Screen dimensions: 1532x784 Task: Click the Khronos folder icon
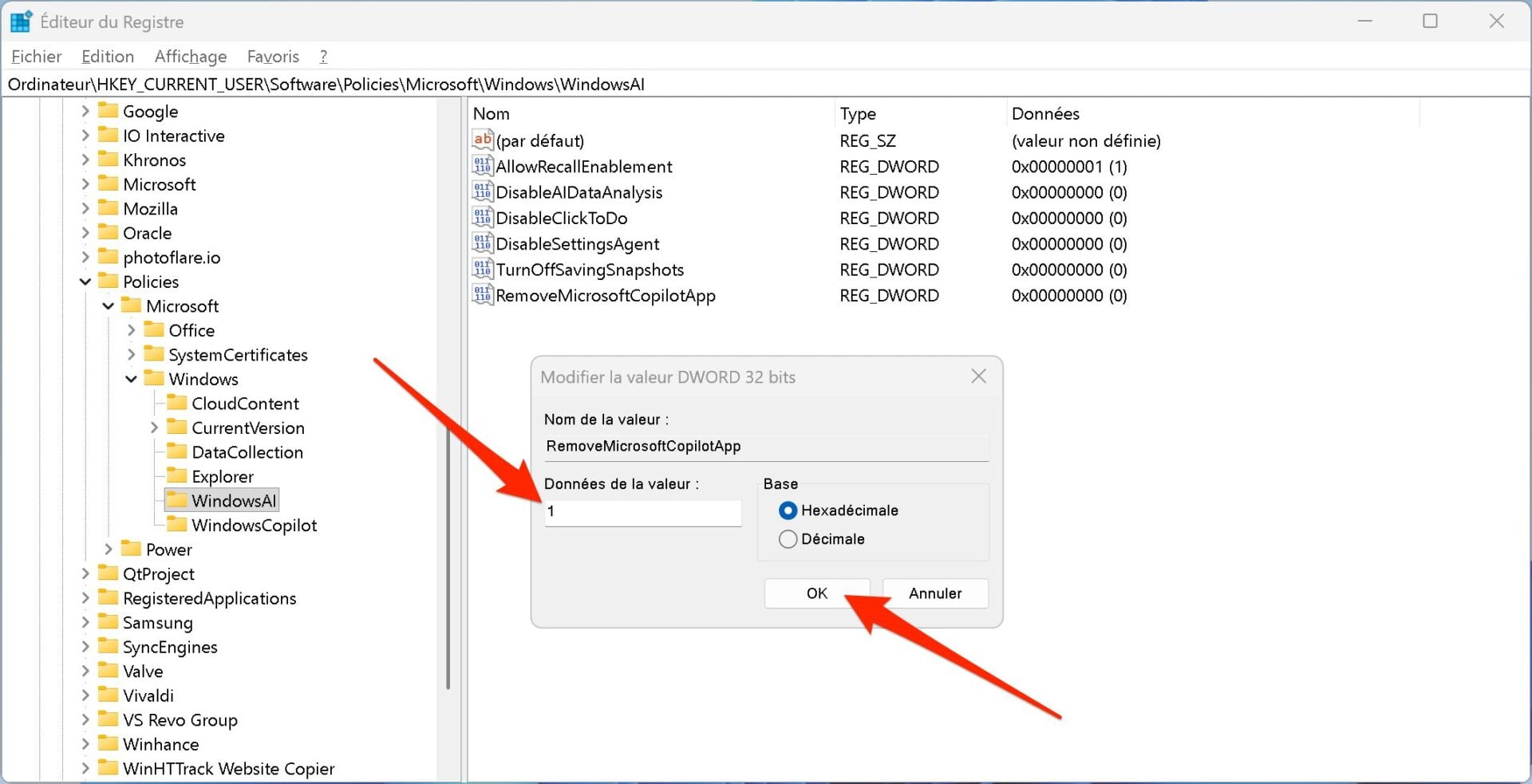pos(108,159)
